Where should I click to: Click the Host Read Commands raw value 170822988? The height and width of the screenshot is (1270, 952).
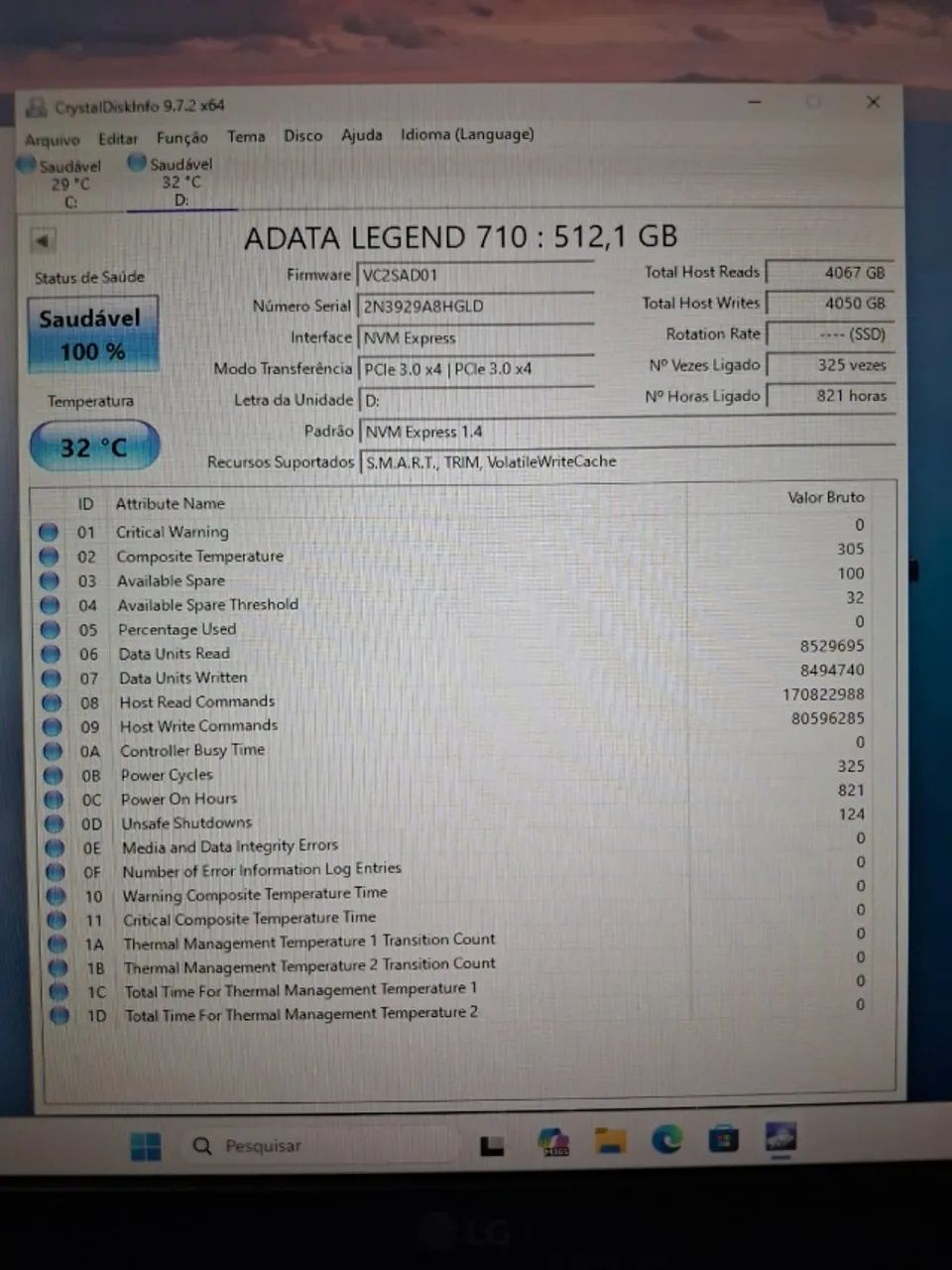tap(823, 695)
